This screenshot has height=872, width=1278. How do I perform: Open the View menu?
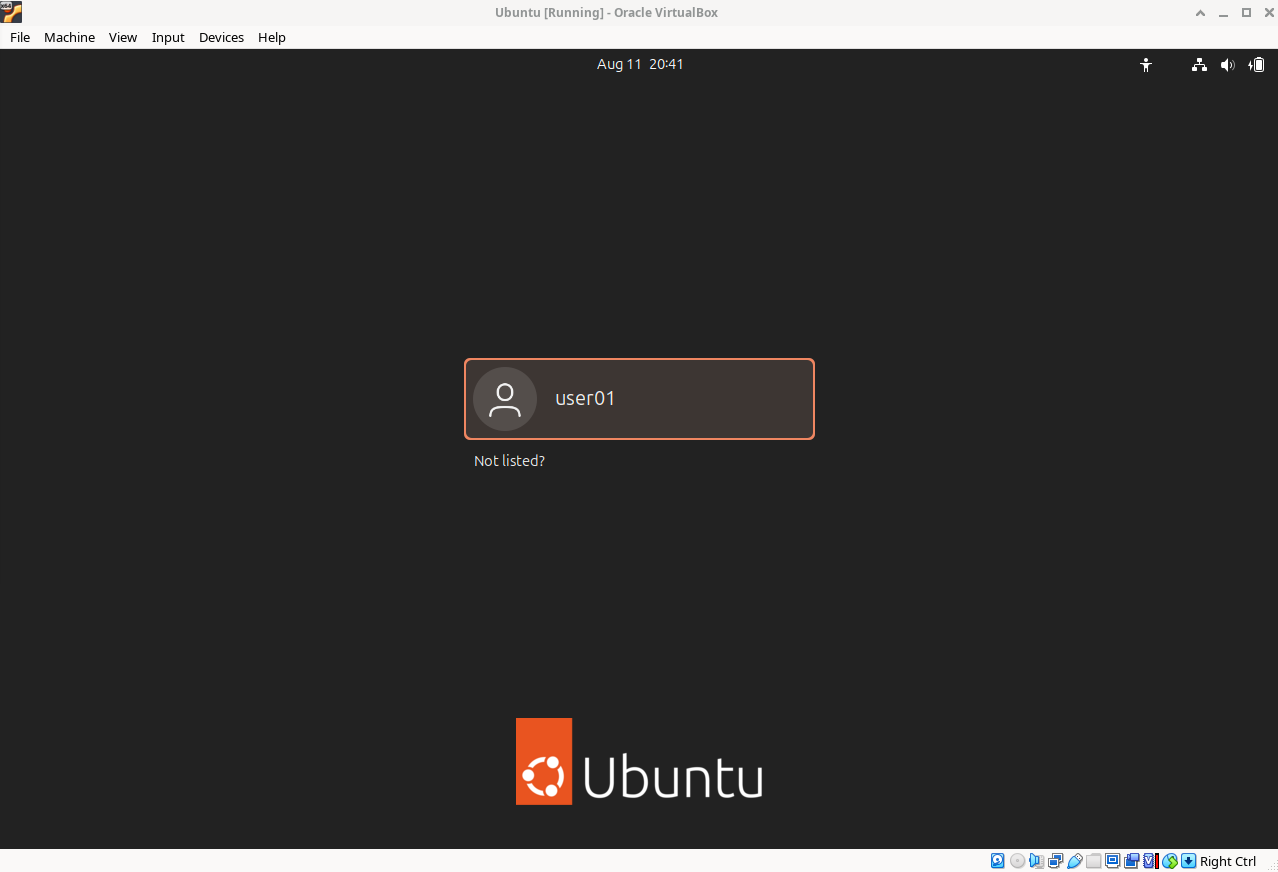coord(123,37)
